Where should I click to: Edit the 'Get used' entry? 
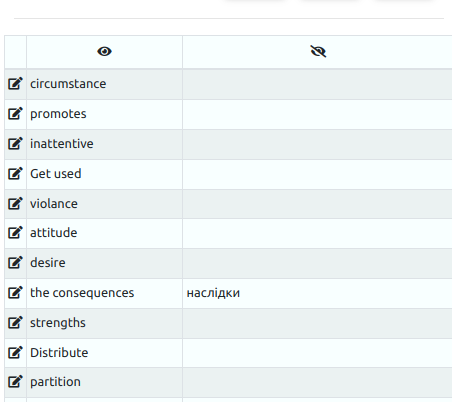tap(15, 173)
